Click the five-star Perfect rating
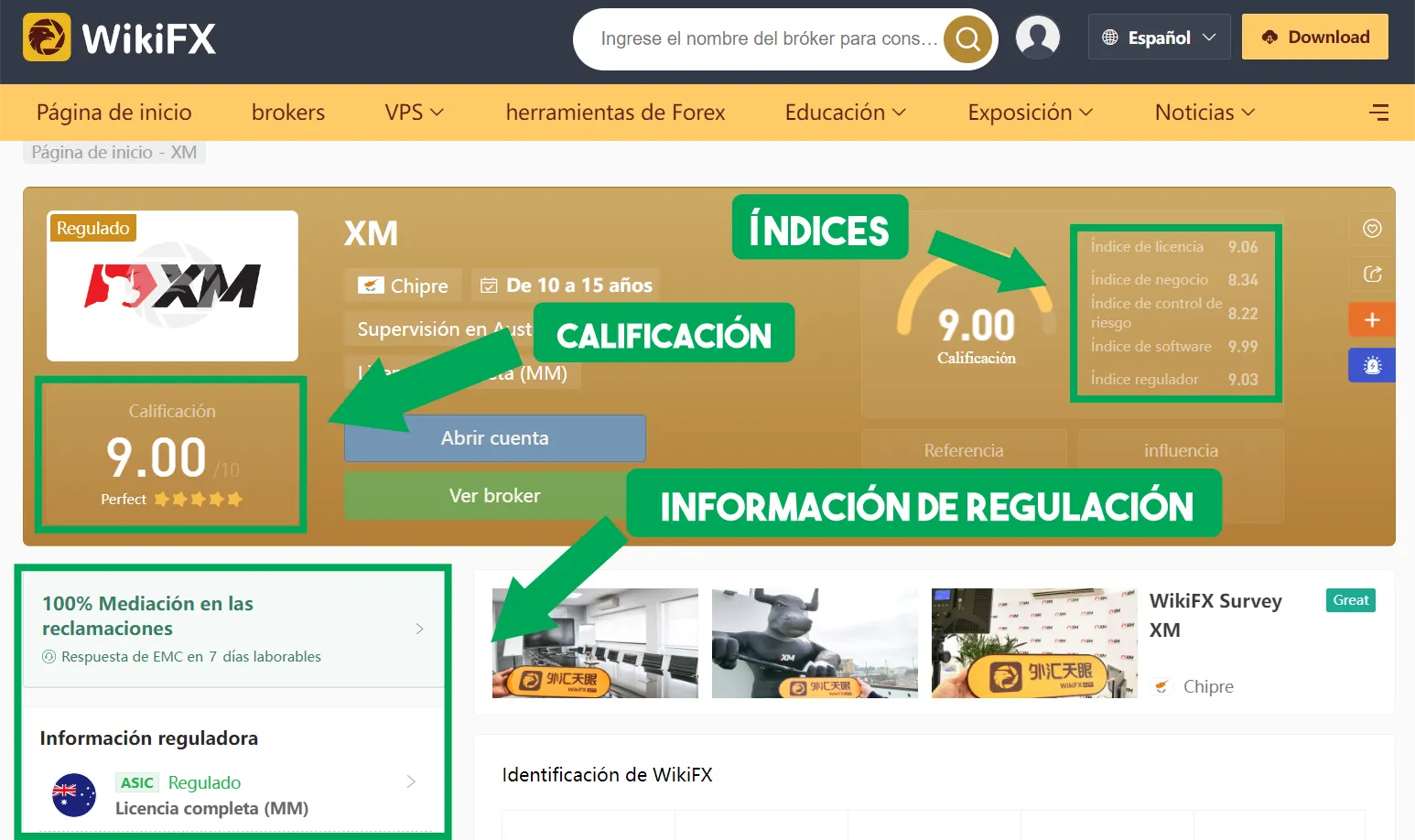The image size is (1415, 840). click(x=198, y=500)
